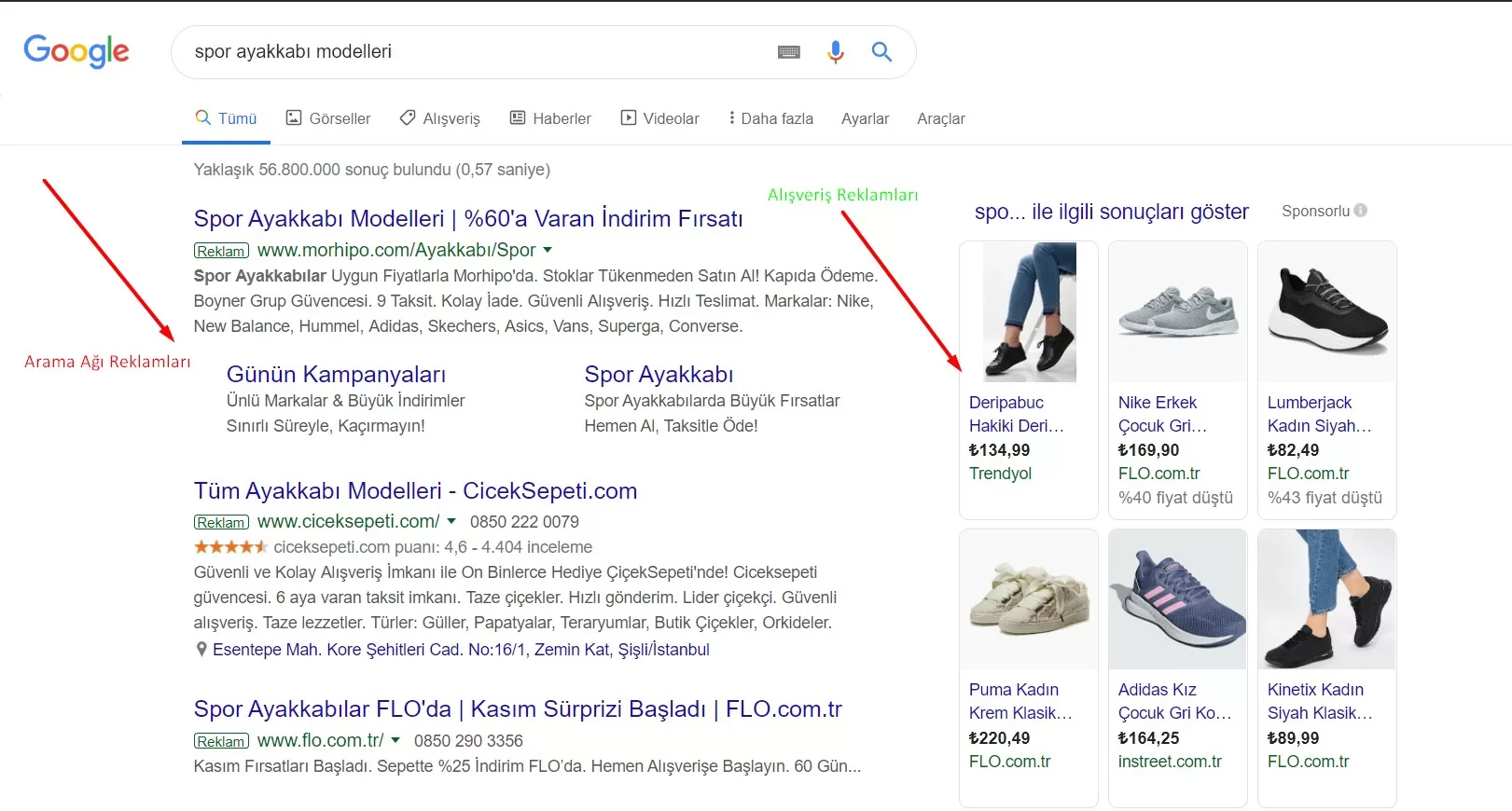Click the Deripabuc Hakiki Deri product title

click(x=1017, y=414)
